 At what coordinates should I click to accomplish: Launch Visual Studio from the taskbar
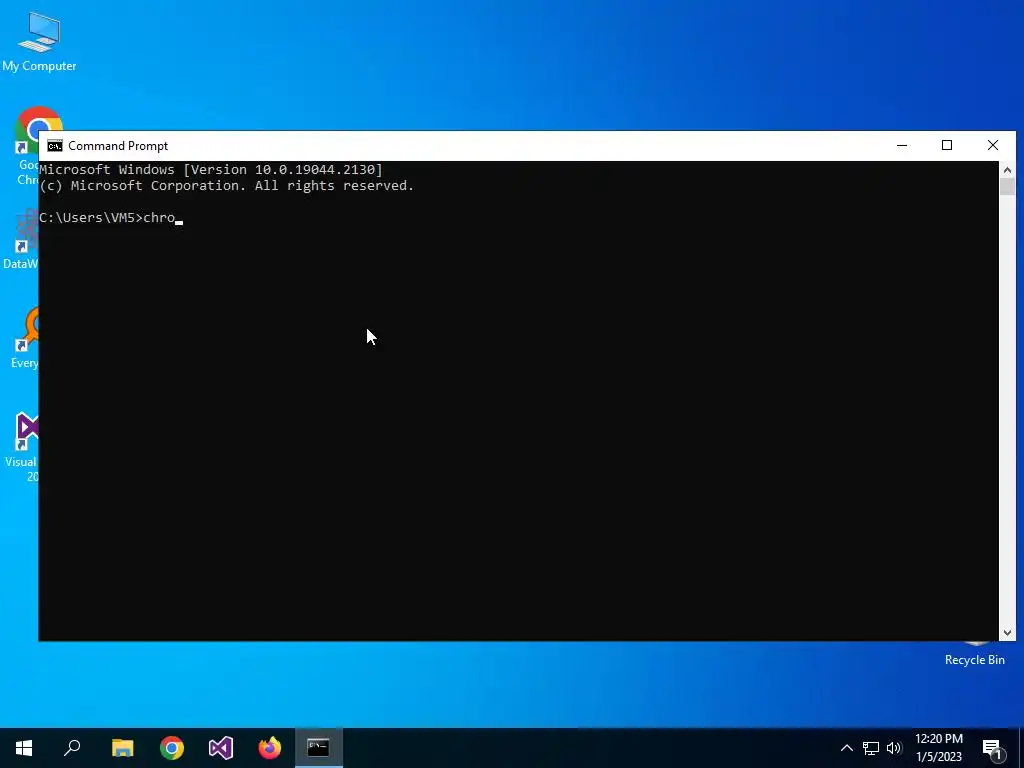[221, 748]
